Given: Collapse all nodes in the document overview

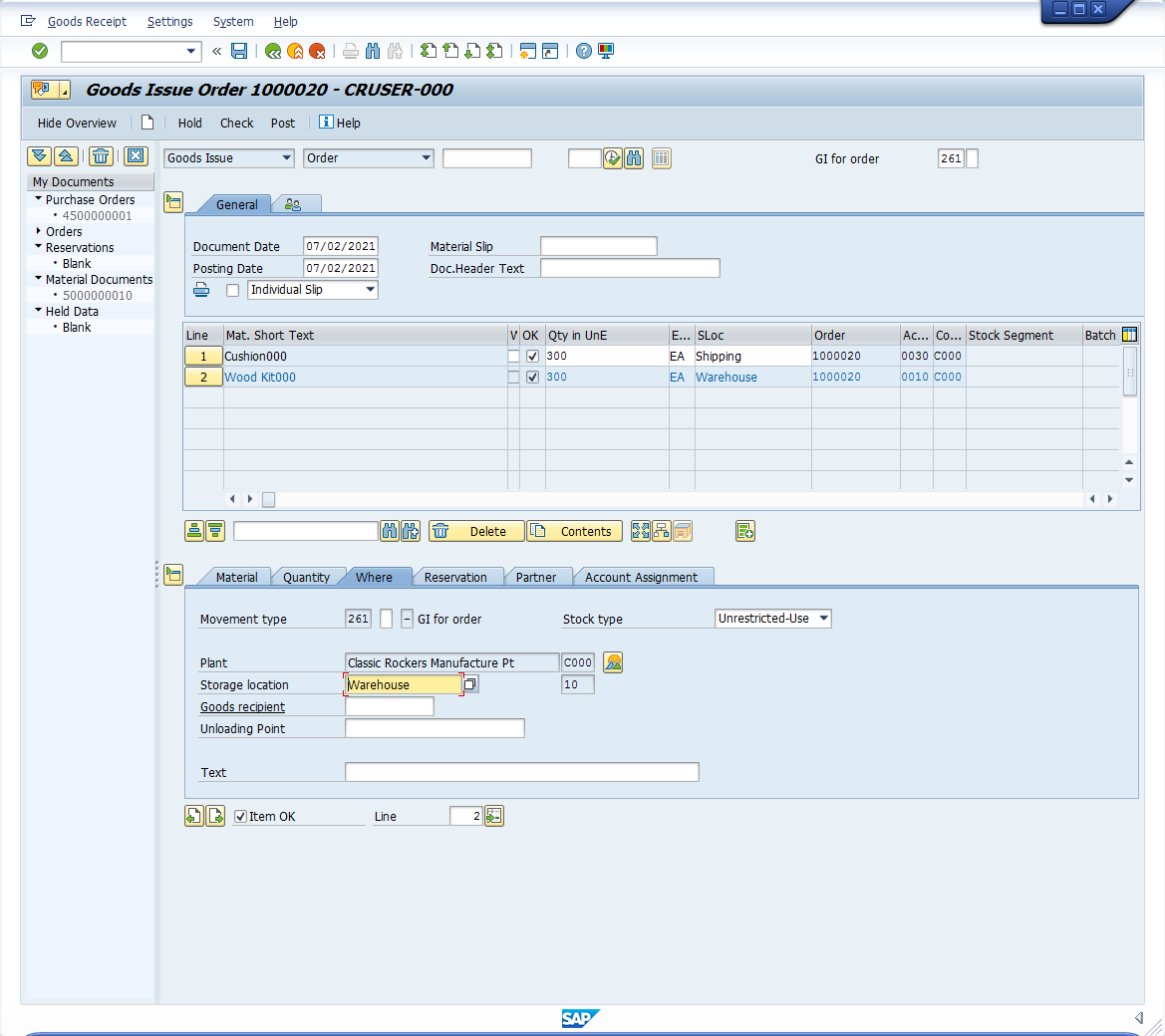Looking at the screenshot, I should click(x=66, y=156).
